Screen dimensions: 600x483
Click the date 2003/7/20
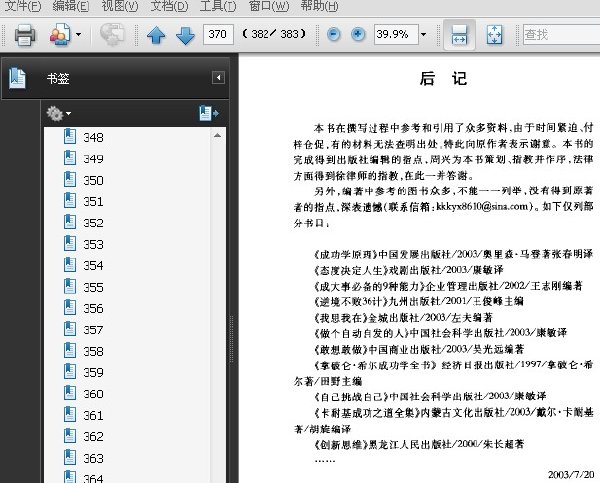pyautogui.click(x=571, y=475)
